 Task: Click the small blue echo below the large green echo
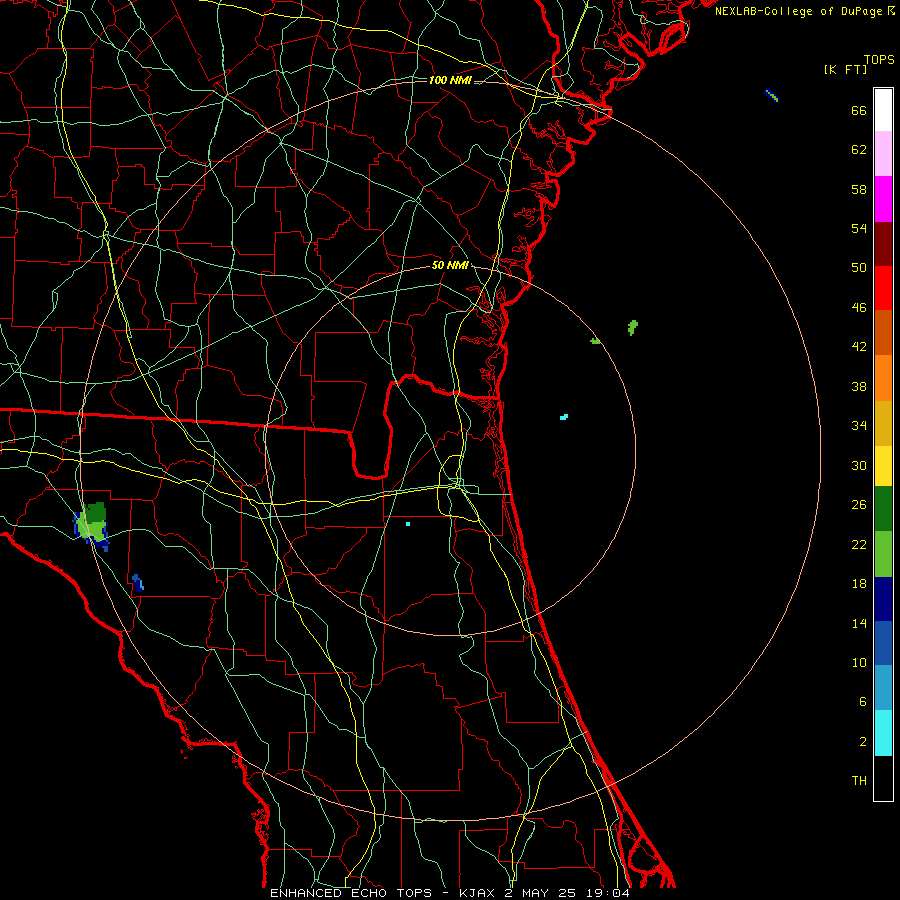(x=138, y=582)
